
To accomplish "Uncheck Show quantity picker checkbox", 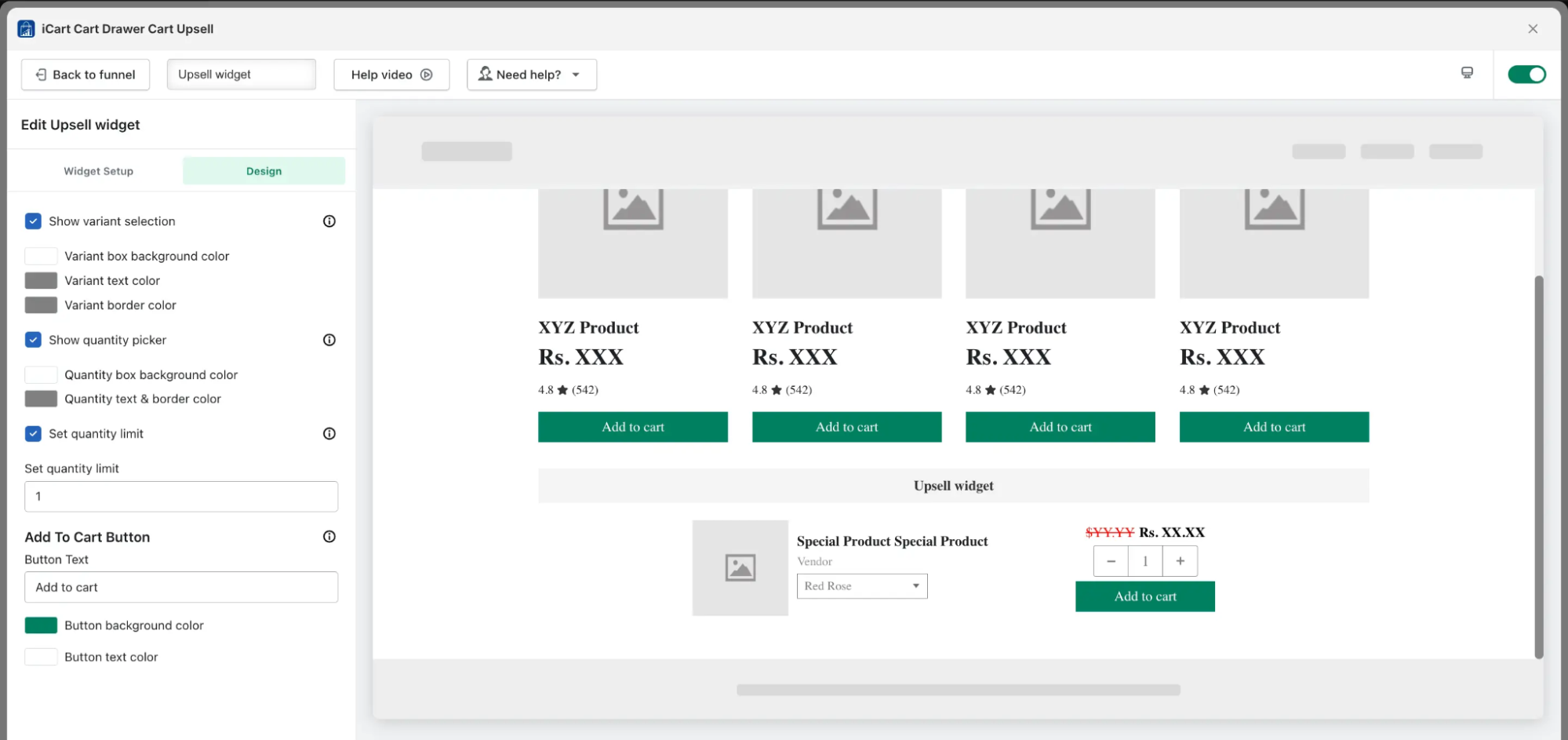I will pyautogui.click(x=33, y=340).
